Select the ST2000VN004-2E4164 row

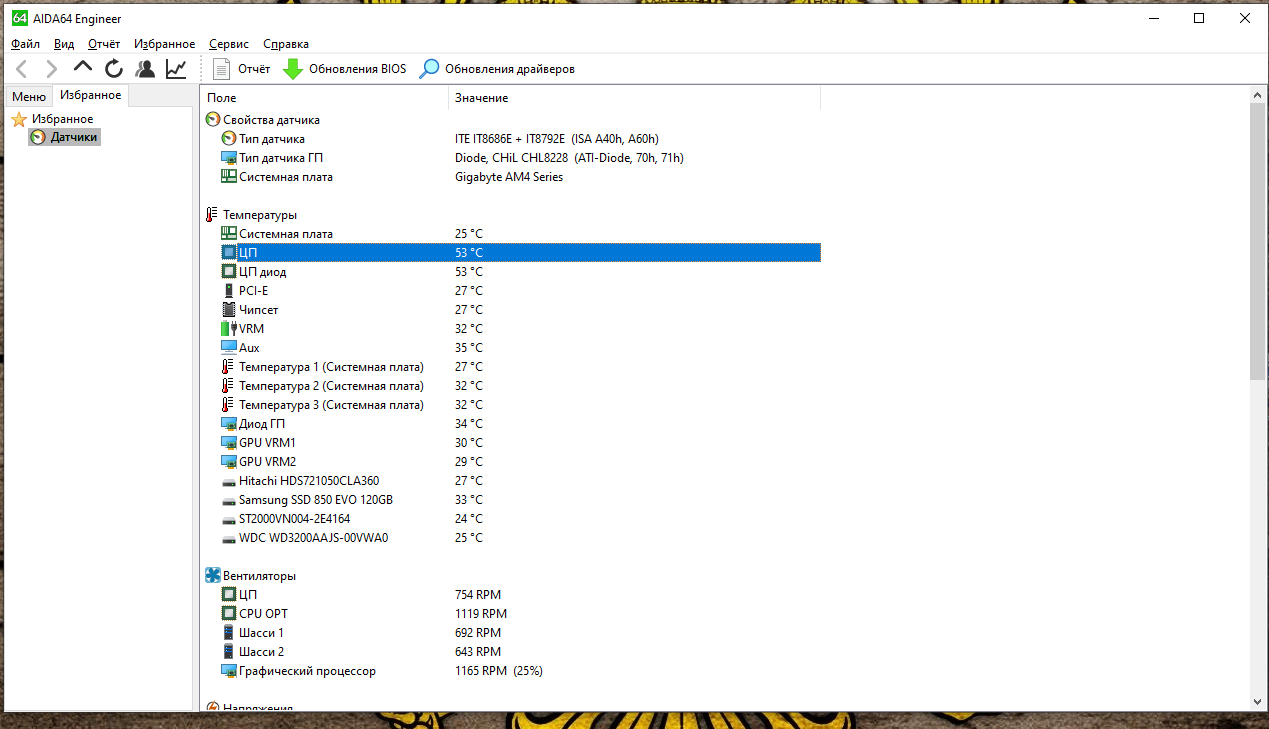click(x=520, y=519)
